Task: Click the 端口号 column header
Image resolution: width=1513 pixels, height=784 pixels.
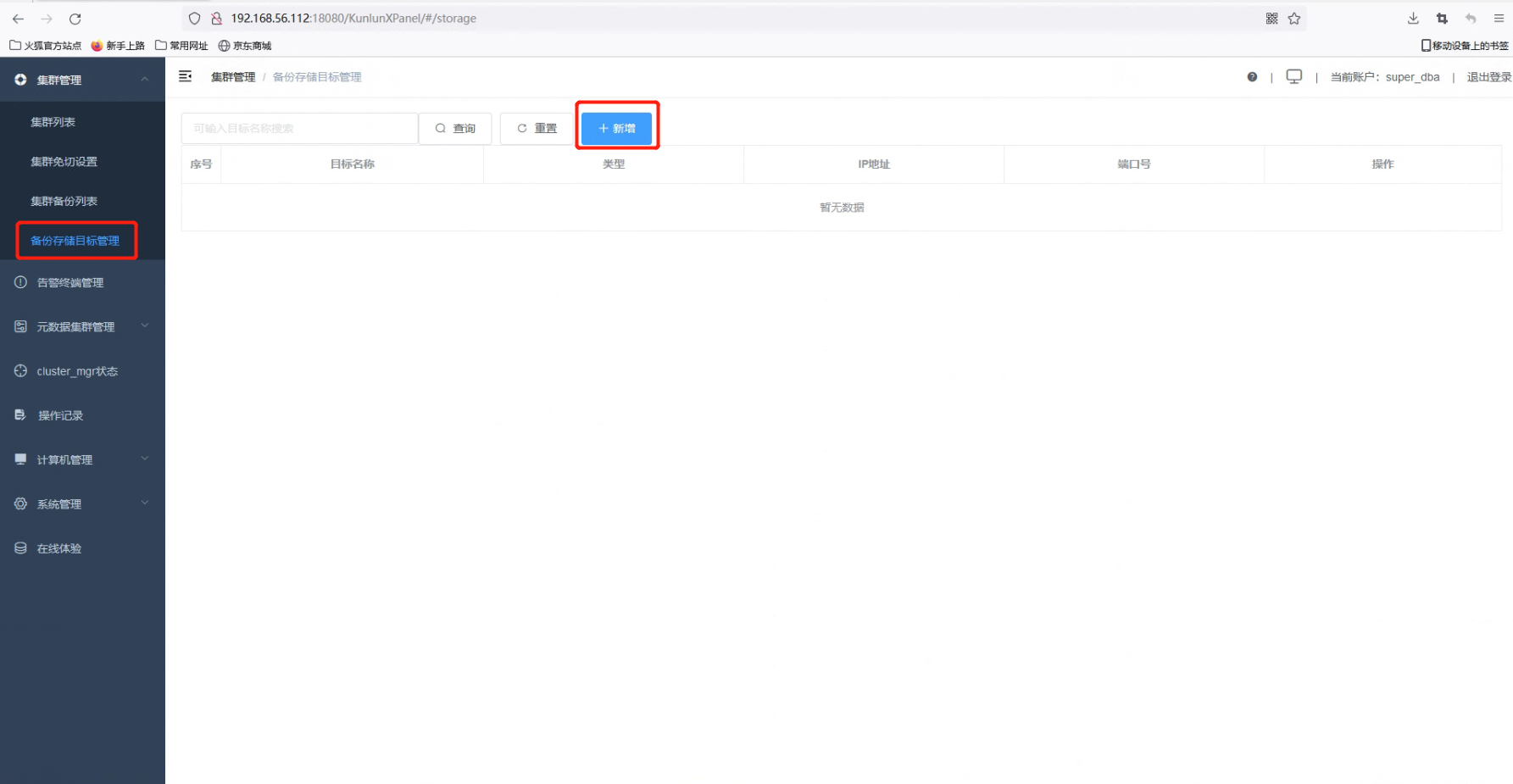Action: pos(1134,164)
